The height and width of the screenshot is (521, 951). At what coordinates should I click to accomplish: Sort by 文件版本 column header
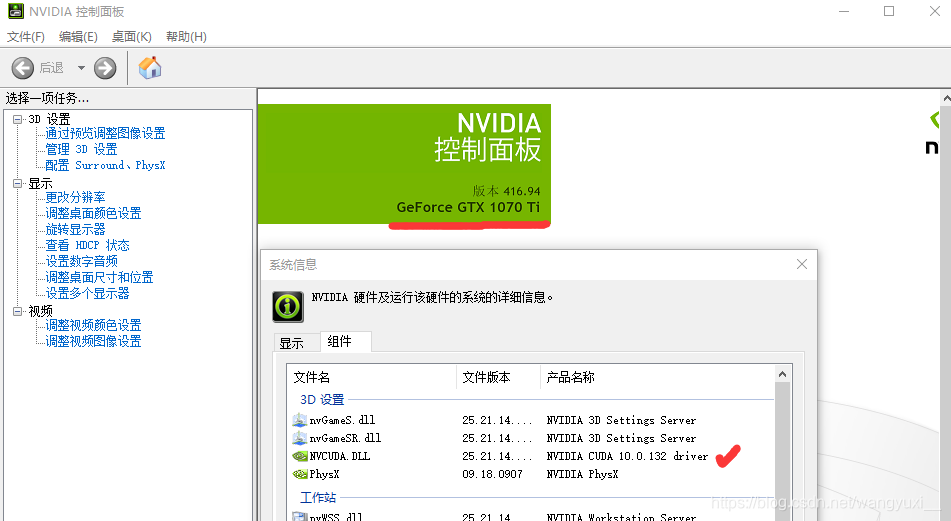pos(498,377)
